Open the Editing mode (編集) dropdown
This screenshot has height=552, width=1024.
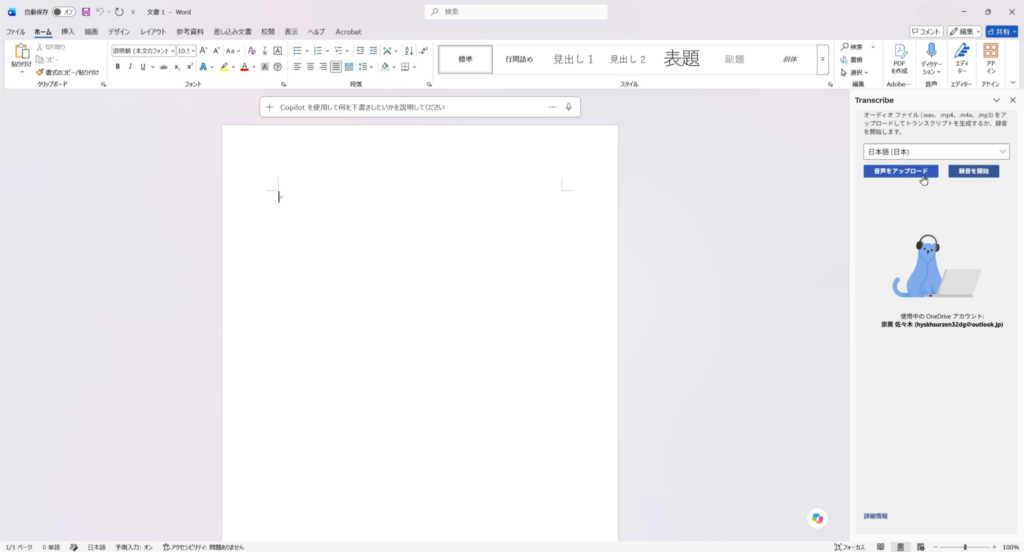(965, 31)
